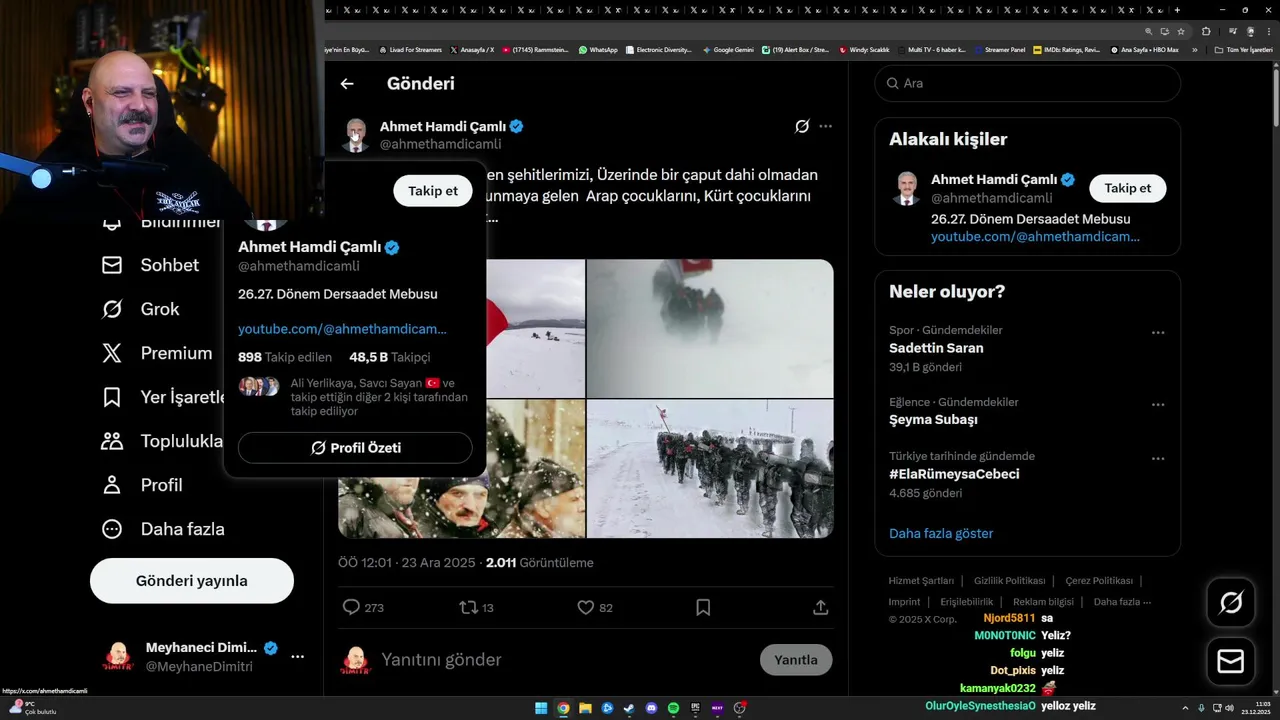Open the three-dot menu on Ahmet Hamdi Çamlı's post

click(x=825, y=126)
